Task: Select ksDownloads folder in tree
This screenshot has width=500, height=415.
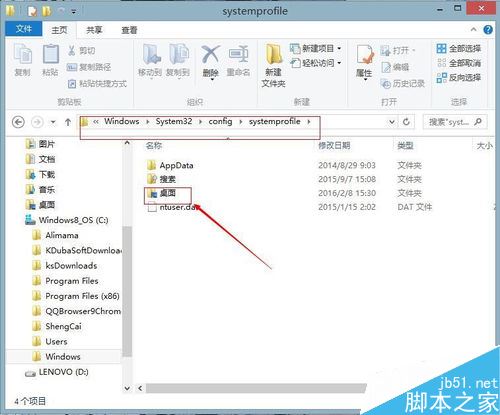Action: tap(65, 266)
